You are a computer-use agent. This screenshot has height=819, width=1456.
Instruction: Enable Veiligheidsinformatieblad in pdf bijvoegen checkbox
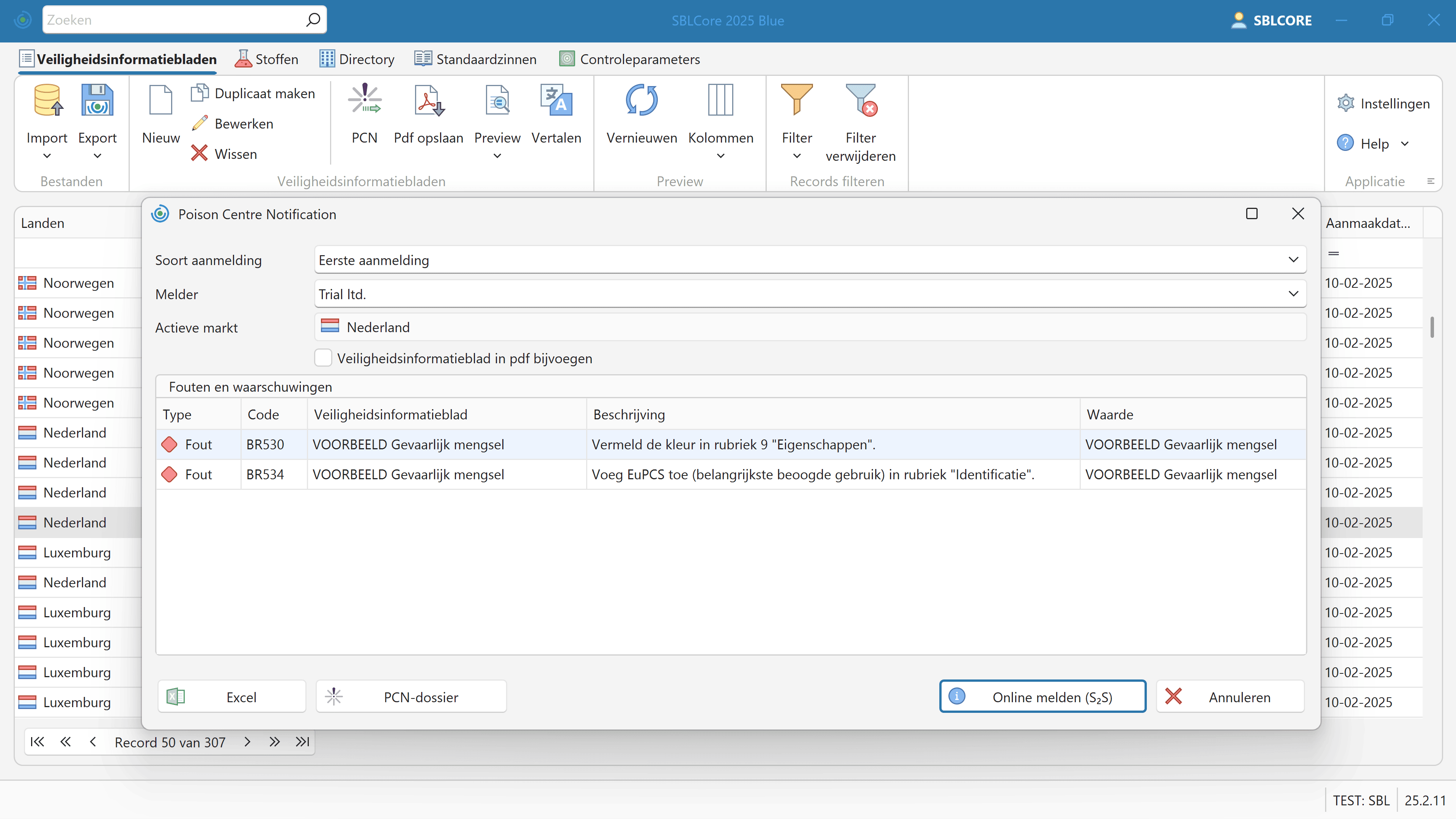[x=323, y=358]
